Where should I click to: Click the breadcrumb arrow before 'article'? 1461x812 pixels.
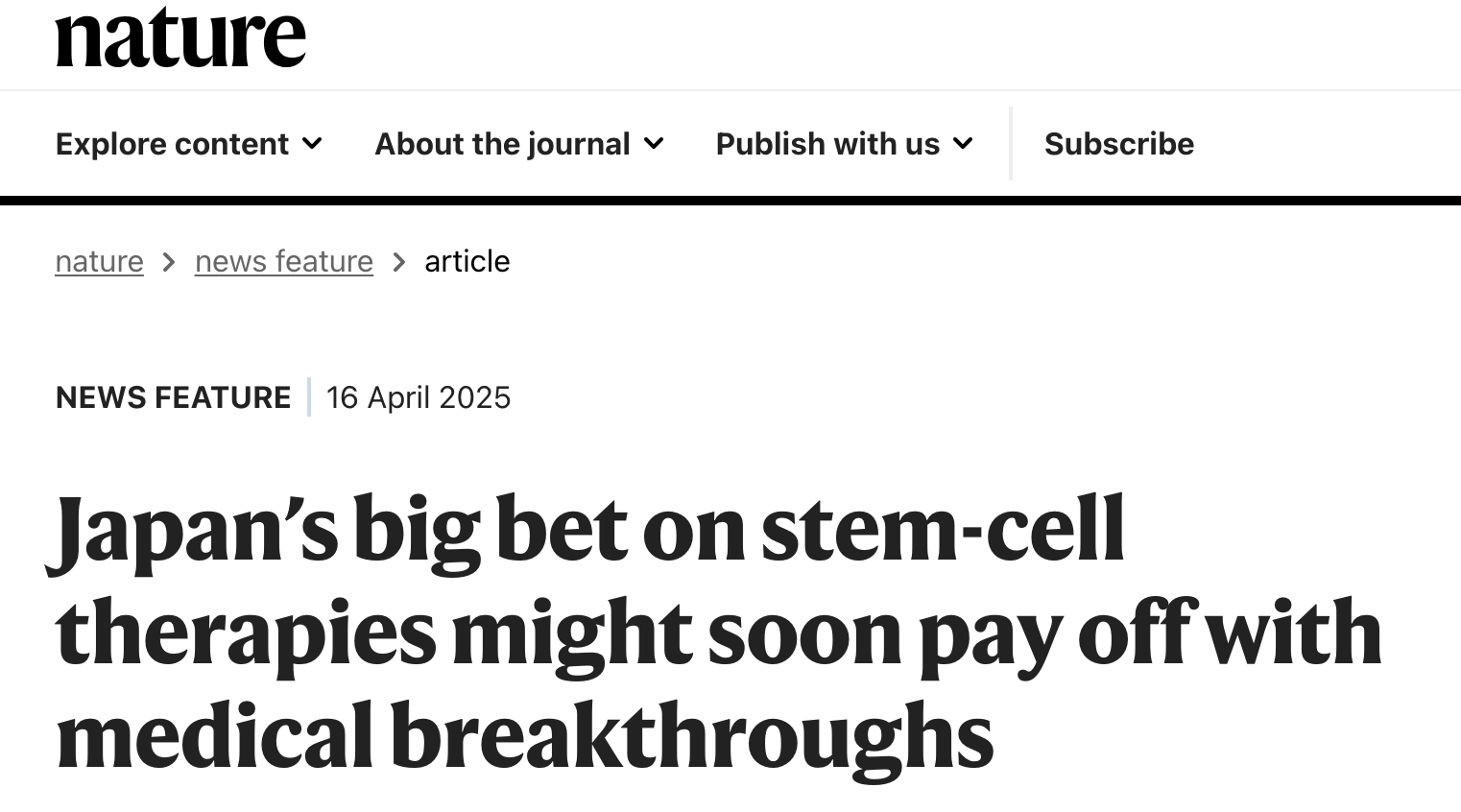coord(399,262)
